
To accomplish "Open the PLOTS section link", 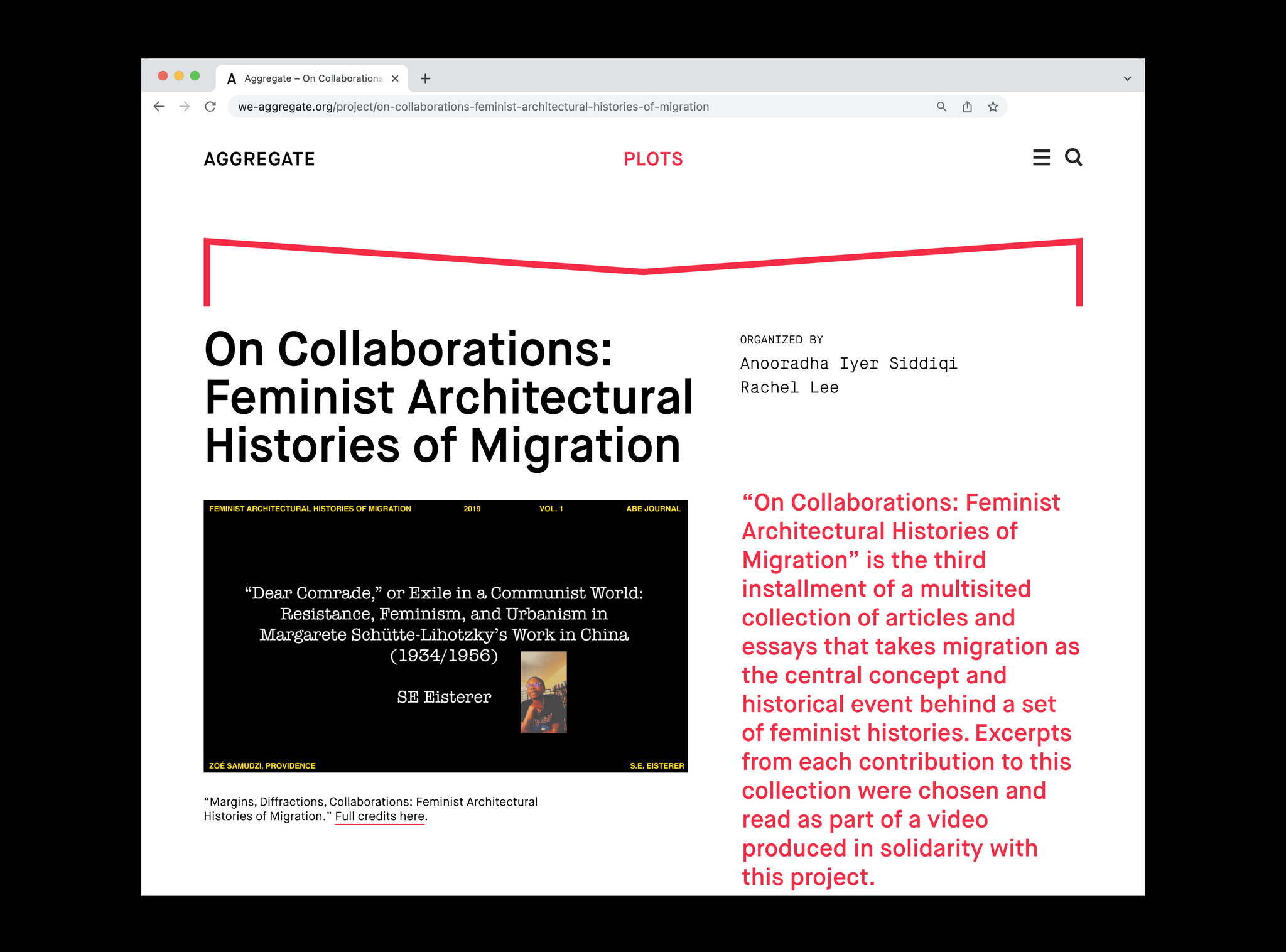I will (x=652, y=159).
